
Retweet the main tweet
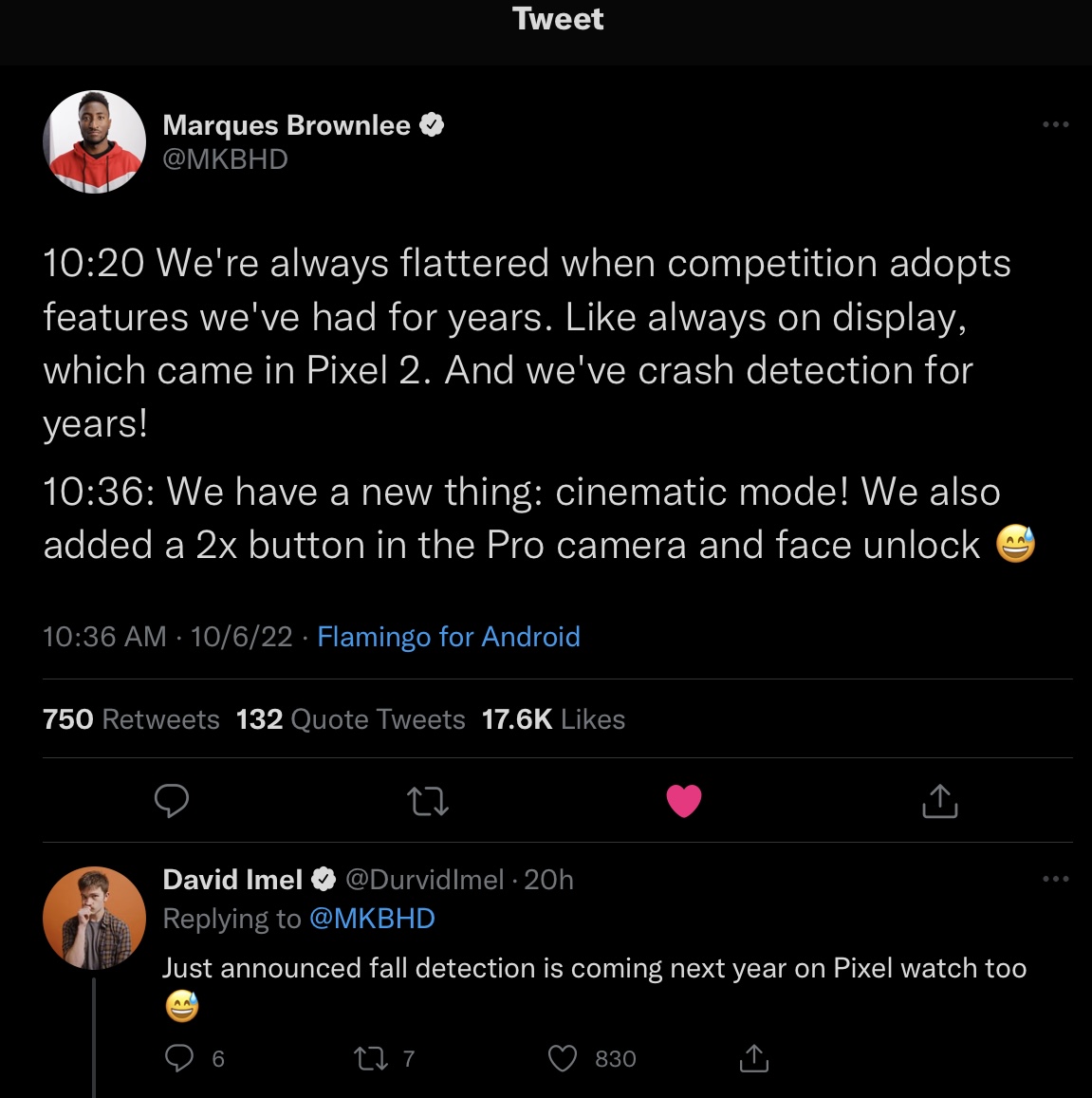coord(428,803)
